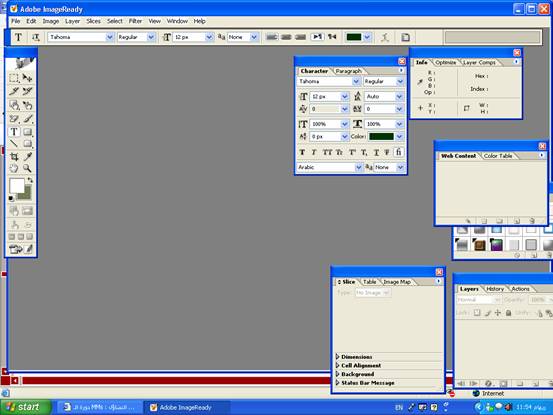Viewport: 553px width, 415px height.
Task: Open the Filter menu
Action: [x=135, y=21]
